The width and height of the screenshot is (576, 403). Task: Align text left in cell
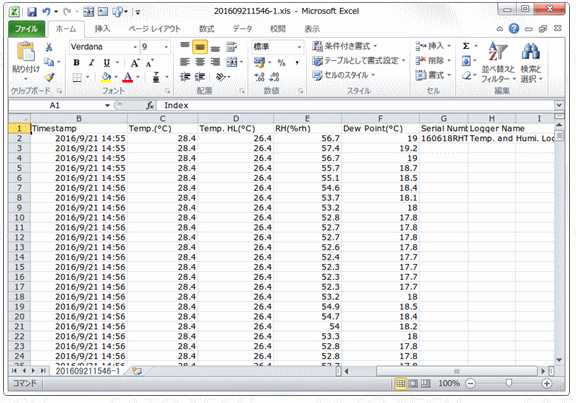(185, 62)
